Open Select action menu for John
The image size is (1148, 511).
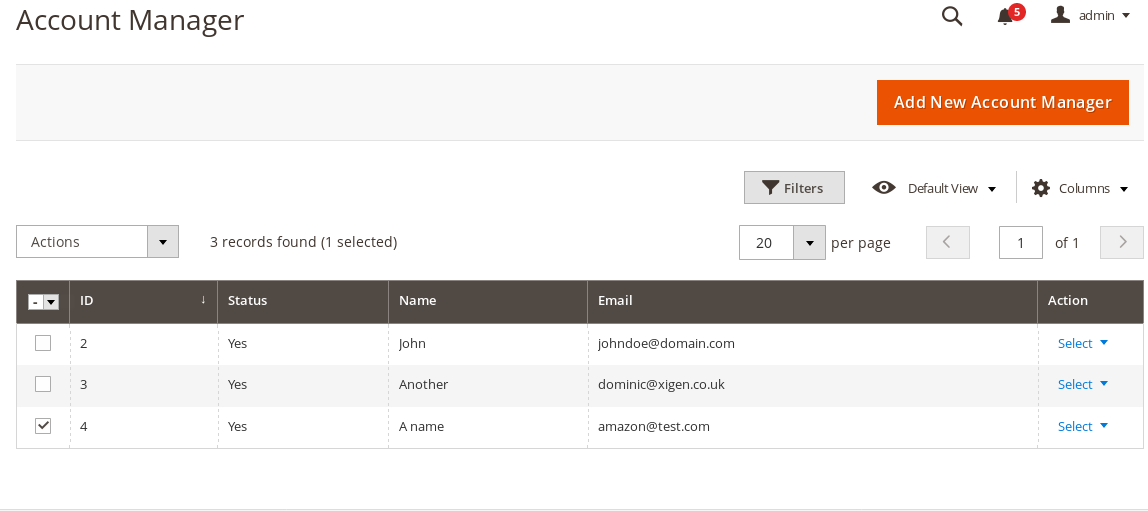[1083, 343]
